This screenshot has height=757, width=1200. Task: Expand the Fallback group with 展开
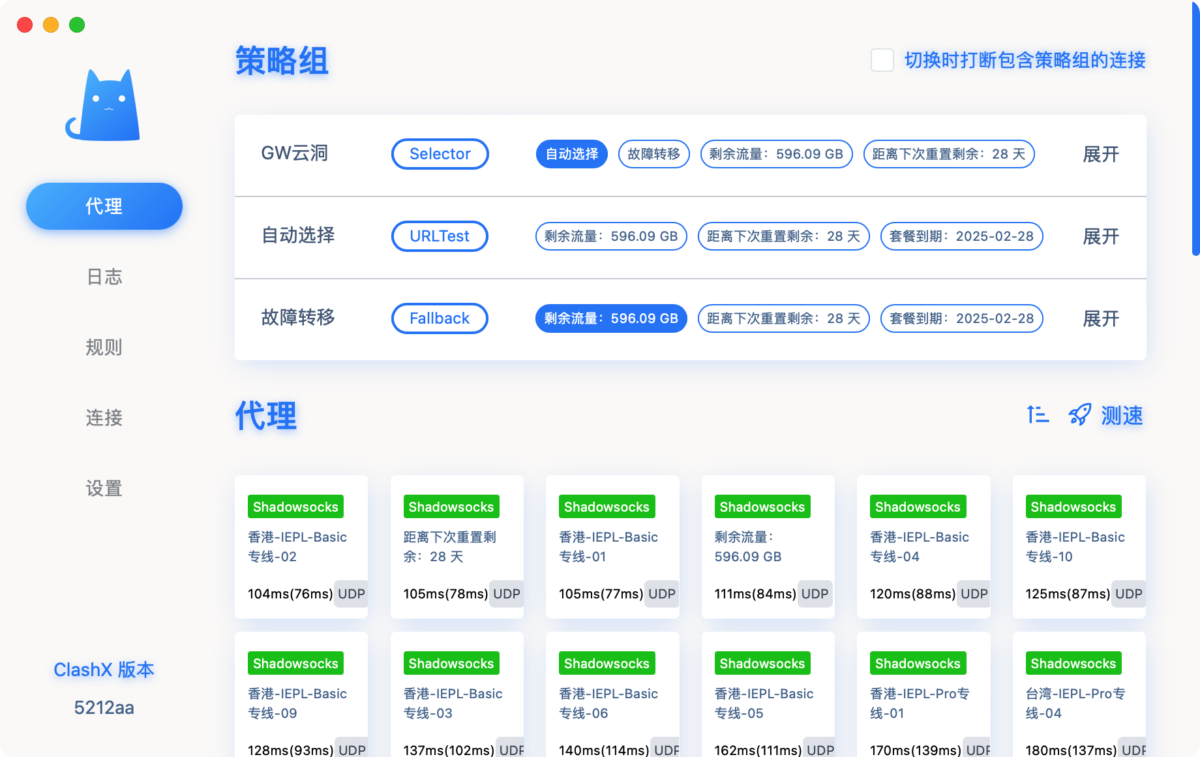tap(1101, 318)
